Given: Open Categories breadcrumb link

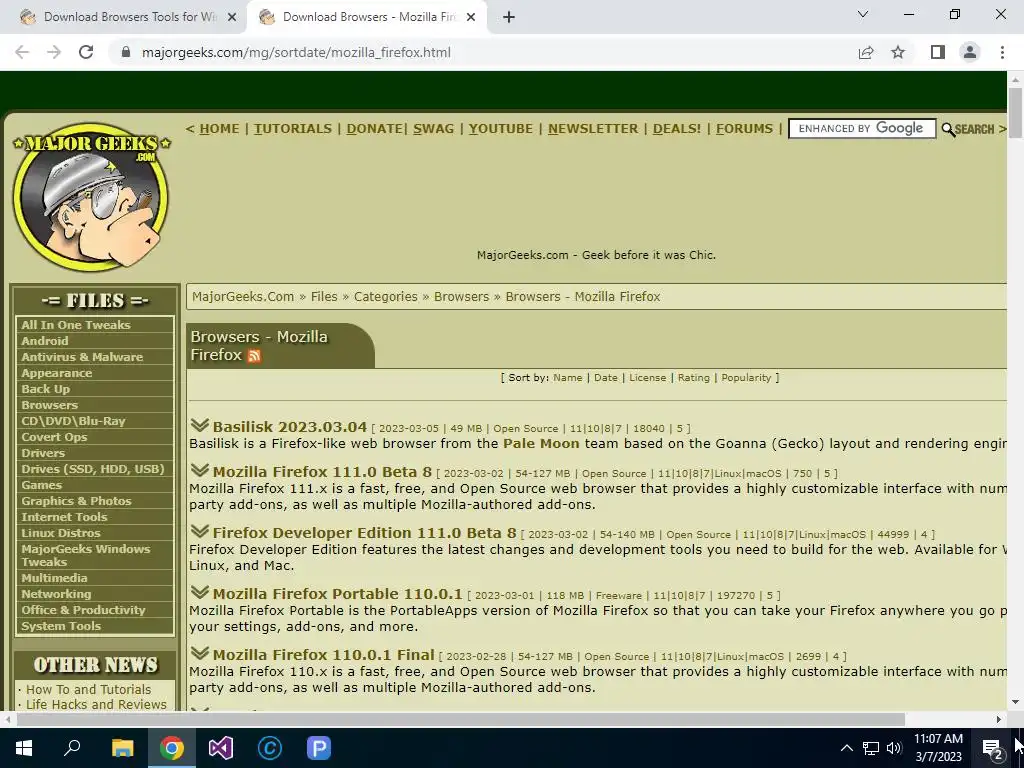Looking at the screenshot, I should pos(385,296).
